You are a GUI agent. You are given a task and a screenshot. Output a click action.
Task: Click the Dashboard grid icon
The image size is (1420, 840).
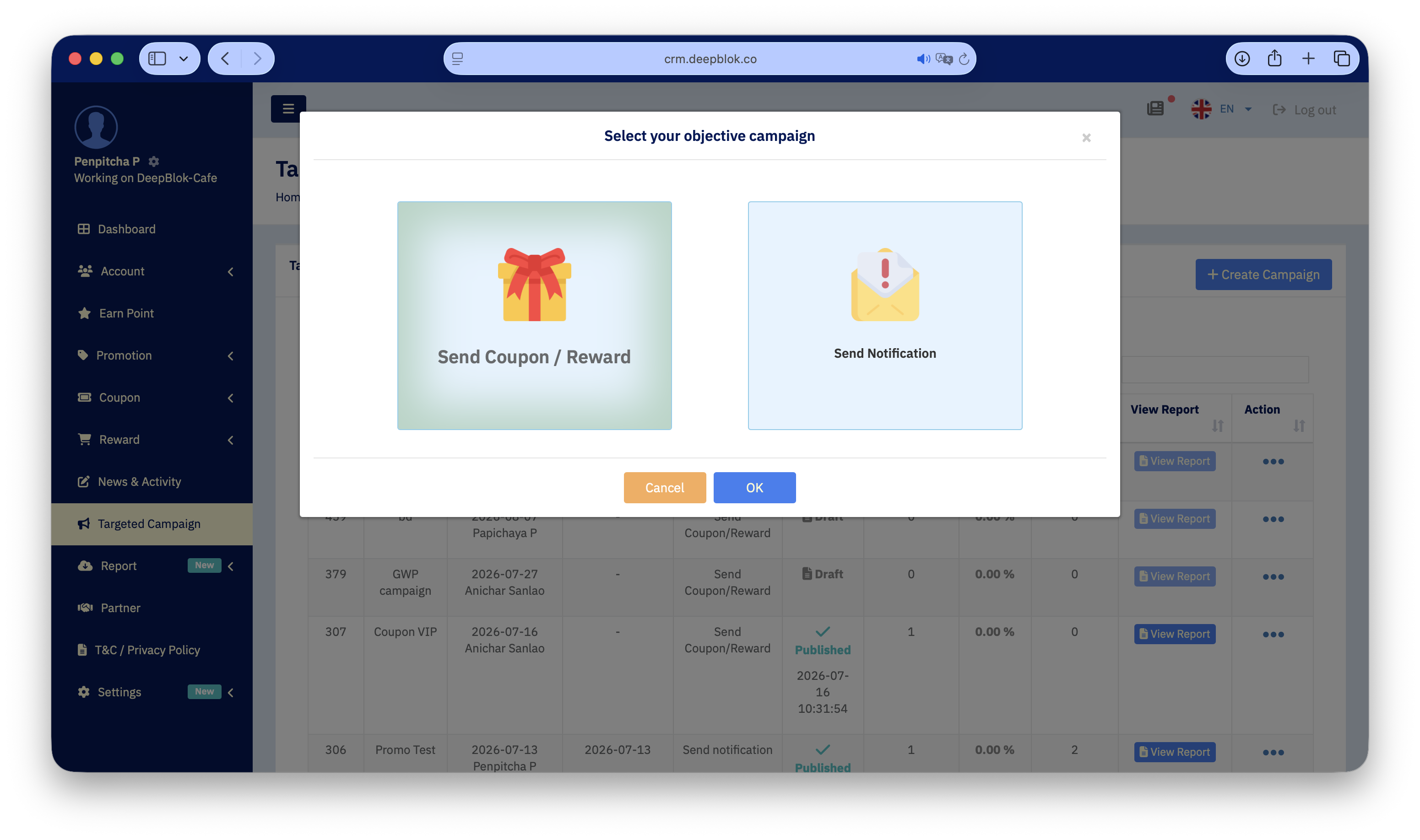click(x=83, y=229)
